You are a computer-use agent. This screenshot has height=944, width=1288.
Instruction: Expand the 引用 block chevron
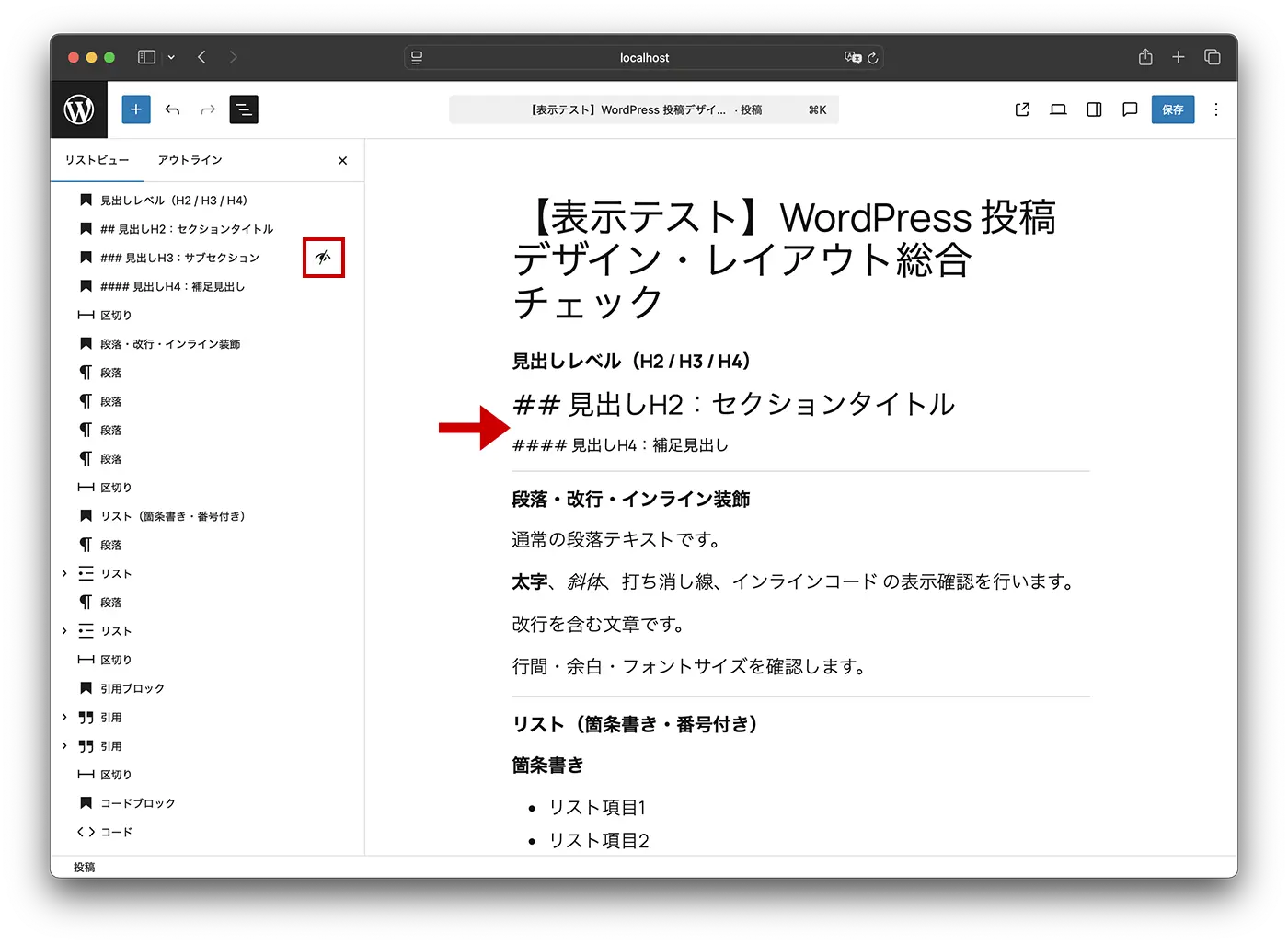(63, 718)
